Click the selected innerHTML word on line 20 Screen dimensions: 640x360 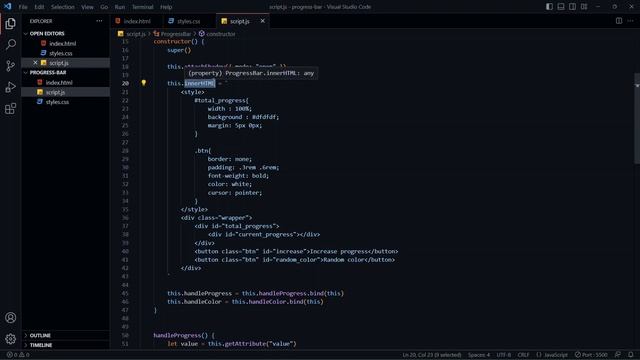(x=199, y=83)
